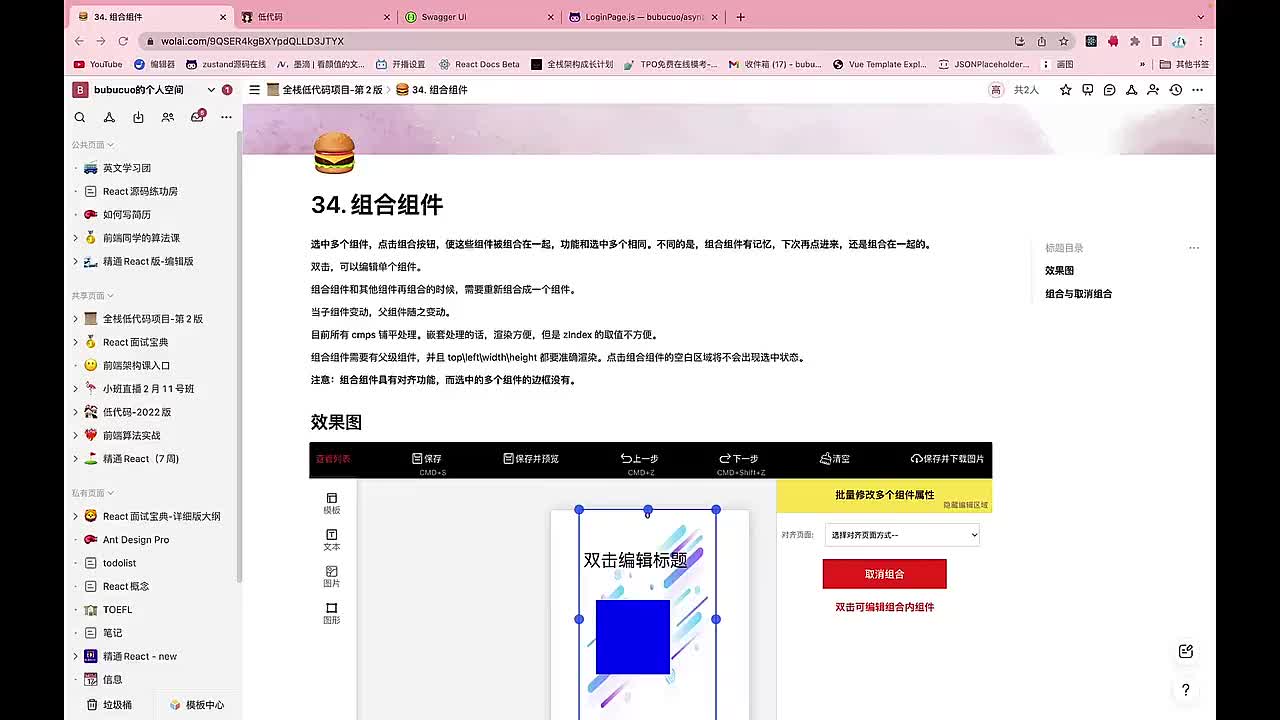1280x720 pixels.
Task: Click the hamburger page emoji icon
Action: (334, 153)
